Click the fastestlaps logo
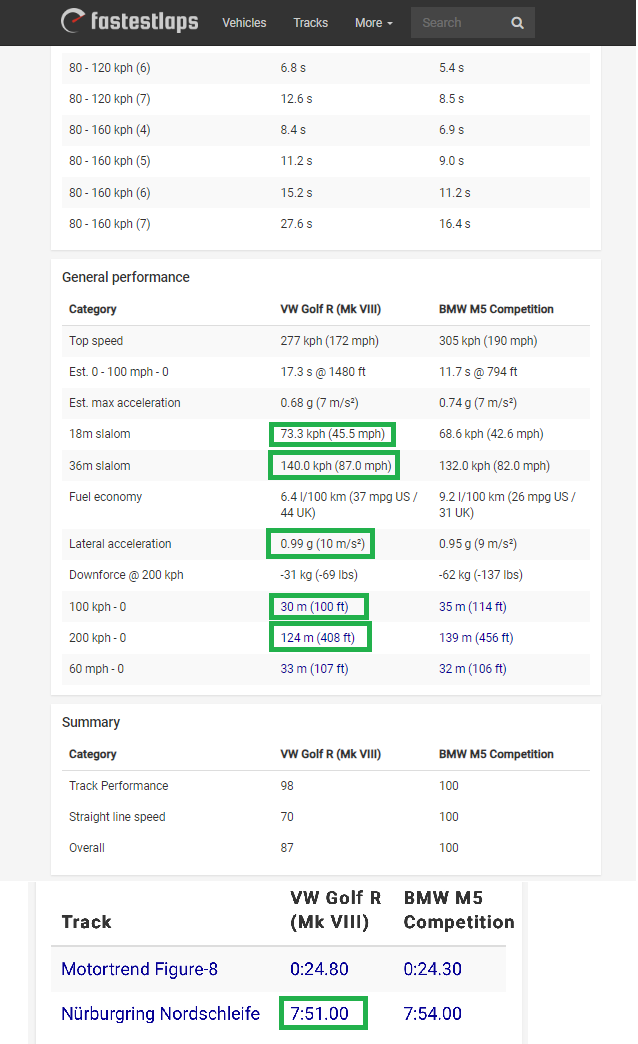Viewport: 638px width, 1044px height. (x=129, y=21)
